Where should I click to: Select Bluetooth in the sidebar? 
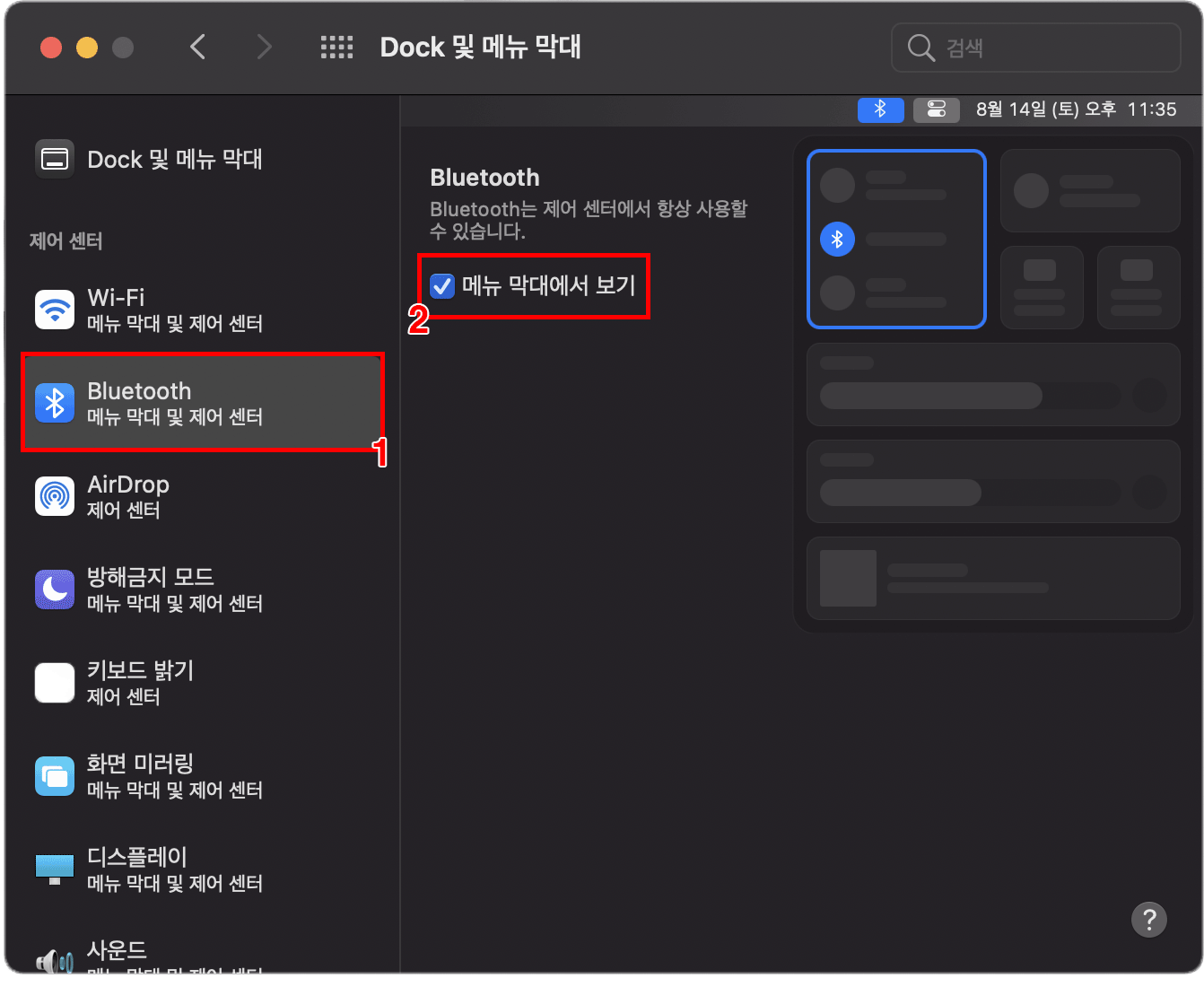coord(203,402)
